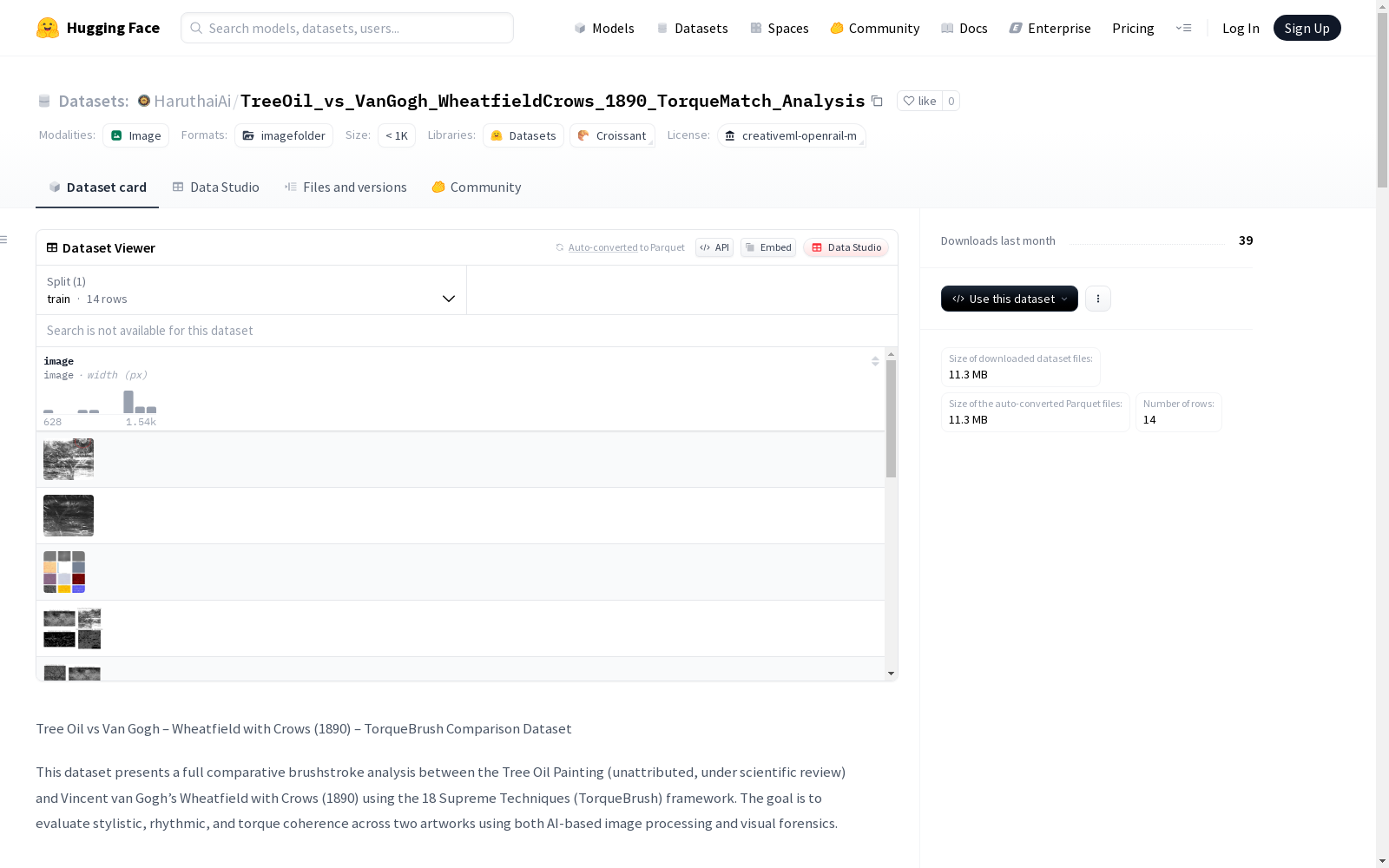Click the Datasets library tag
This screenshot has height=868, width=1389.
tap(523, 135)
